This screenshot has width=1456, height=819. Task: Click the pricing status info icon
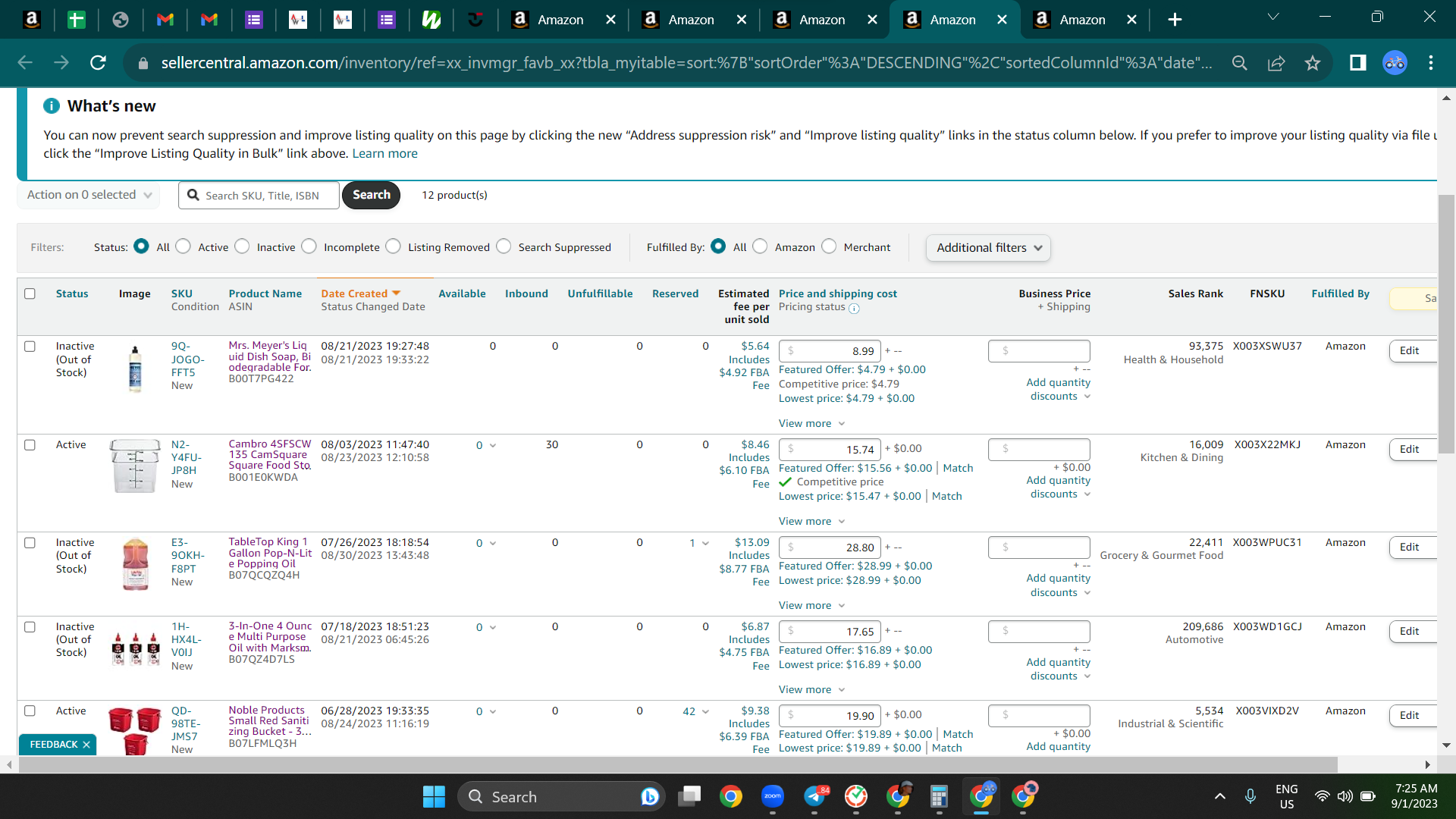click(854, 308)
